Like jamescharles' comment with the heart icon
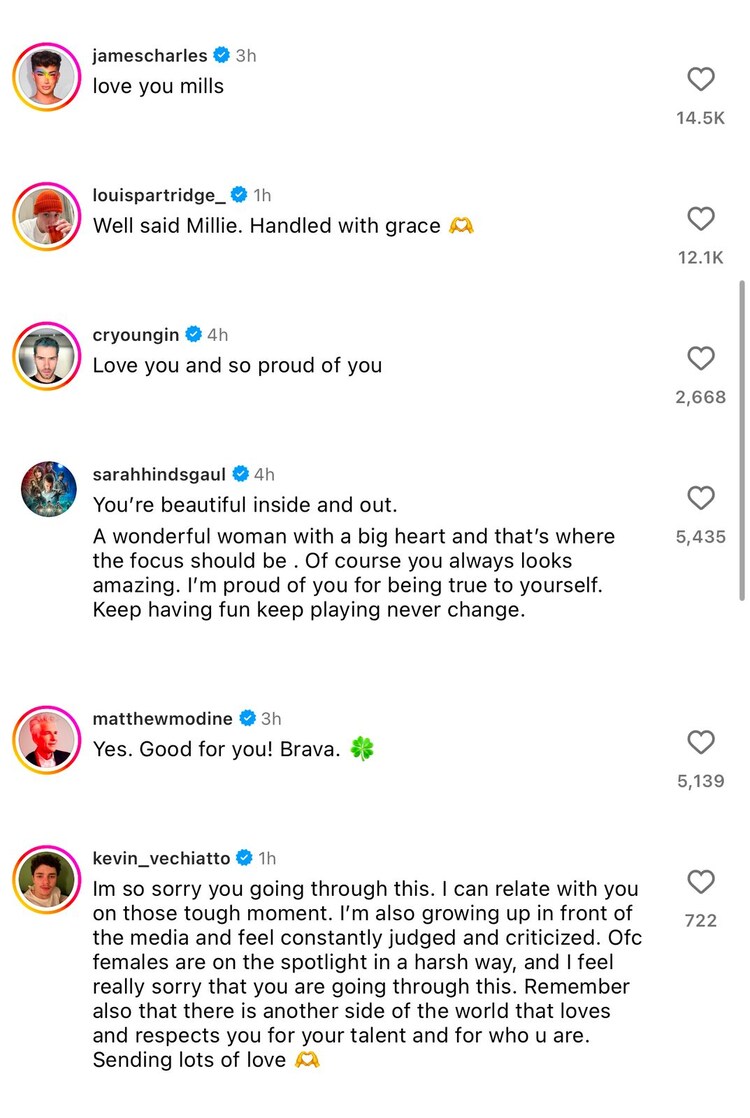Image resolution: width=750 pixels, height=1118 pixels. [x=701, y=80]
